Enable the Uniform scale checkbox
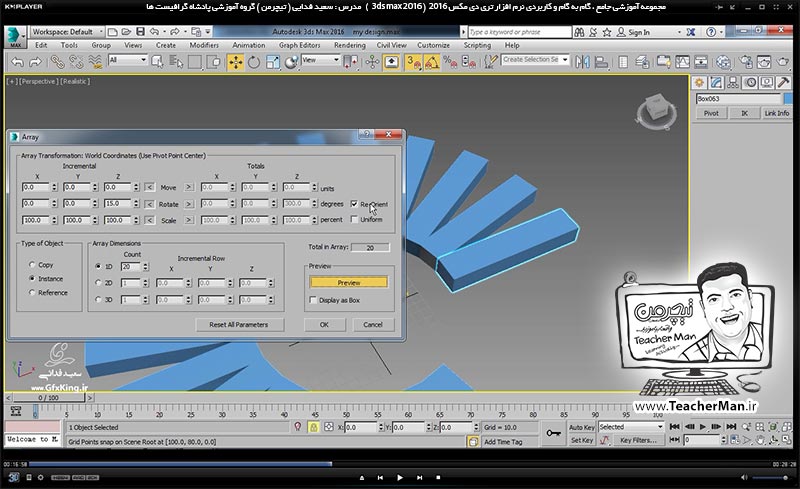The image size is (800, 489). [354, 219]
